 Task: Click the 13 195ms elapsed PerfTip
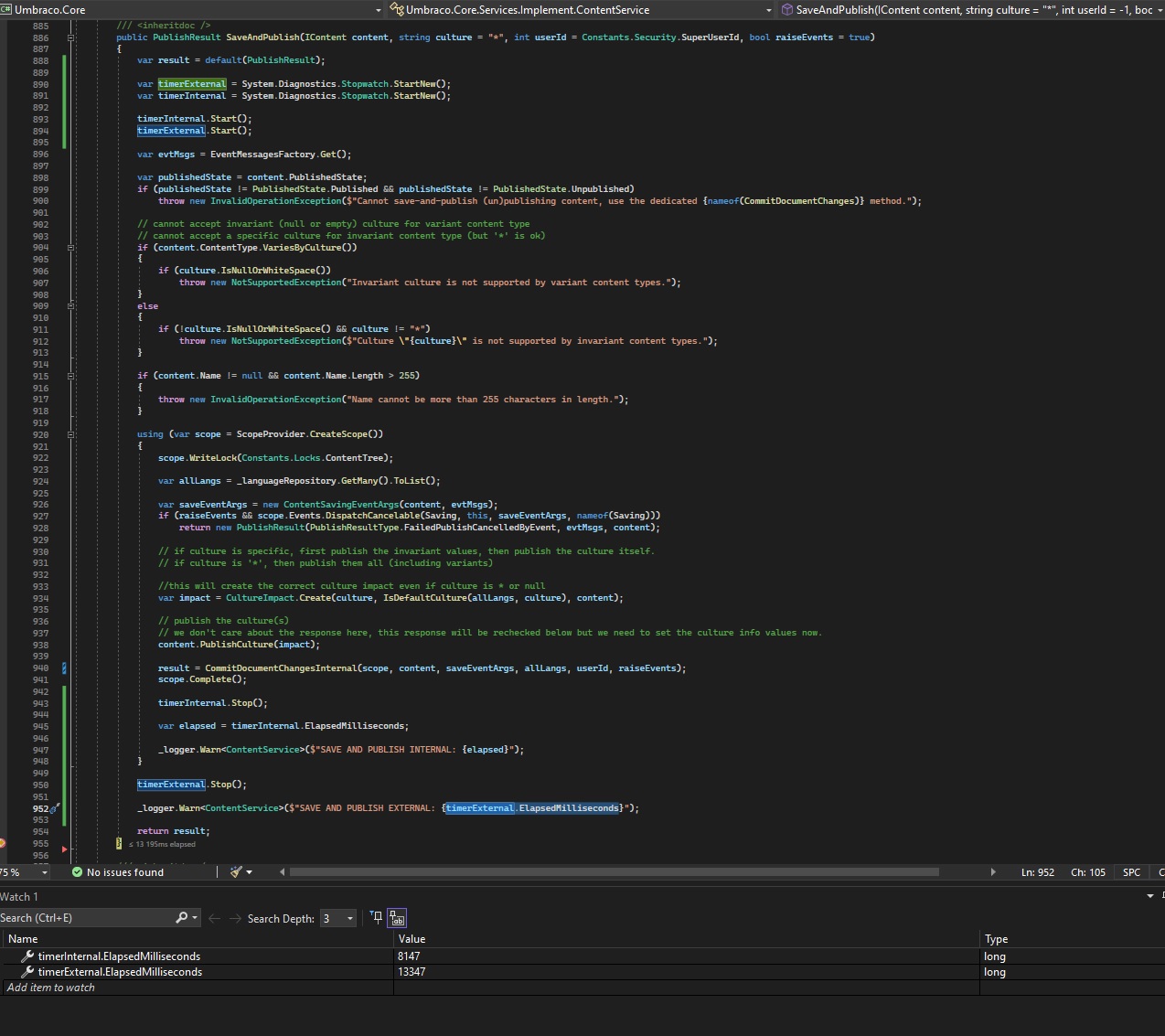tap(162, 844)
